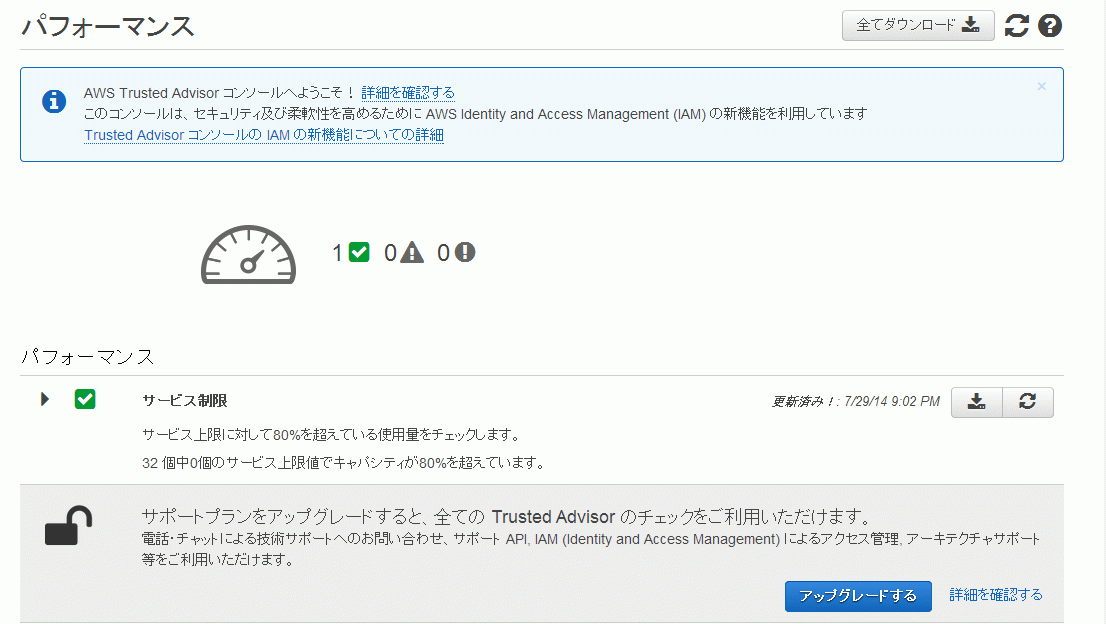Click the blue info icon in banner
Viewport: 1106px width, 624px height.
(x=54, y=101)
